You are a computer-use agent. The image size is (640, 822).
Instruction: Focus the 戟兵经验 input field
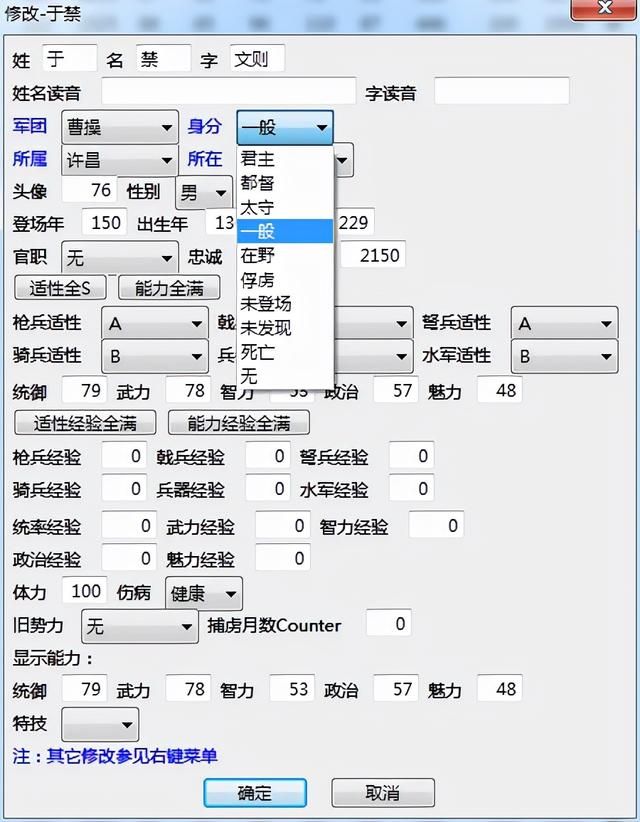(268, 456)
